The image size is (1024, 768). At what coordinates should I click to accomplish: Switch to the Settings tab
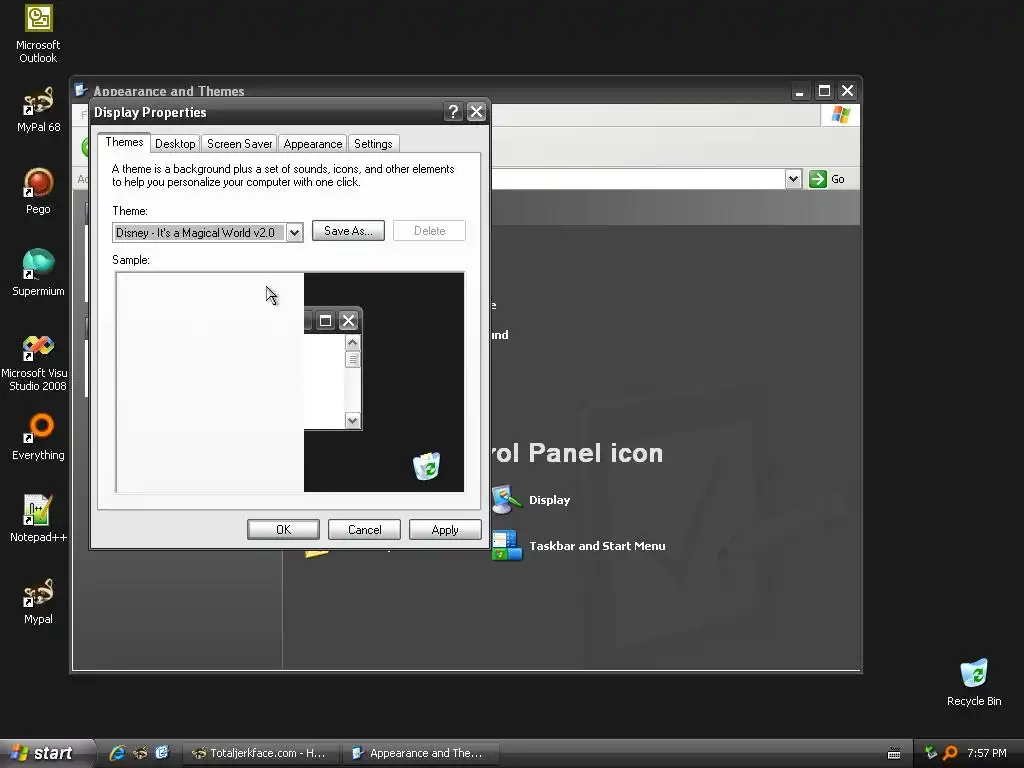tap(373, 144)
